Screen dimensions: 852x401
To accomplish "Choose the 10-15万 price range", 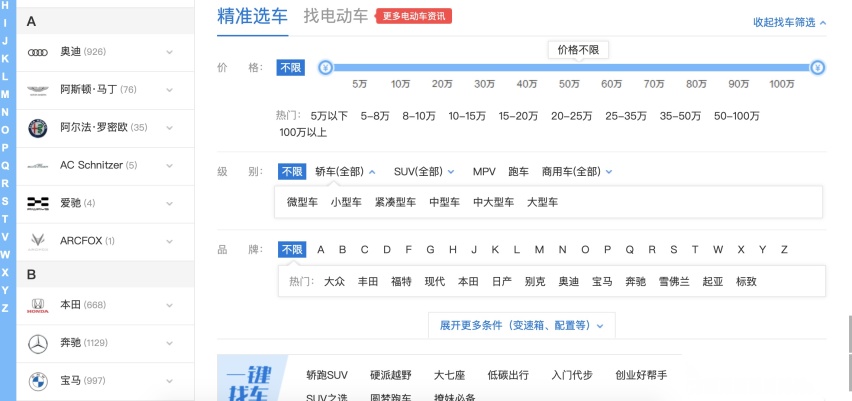I will (x=467, y=116).
